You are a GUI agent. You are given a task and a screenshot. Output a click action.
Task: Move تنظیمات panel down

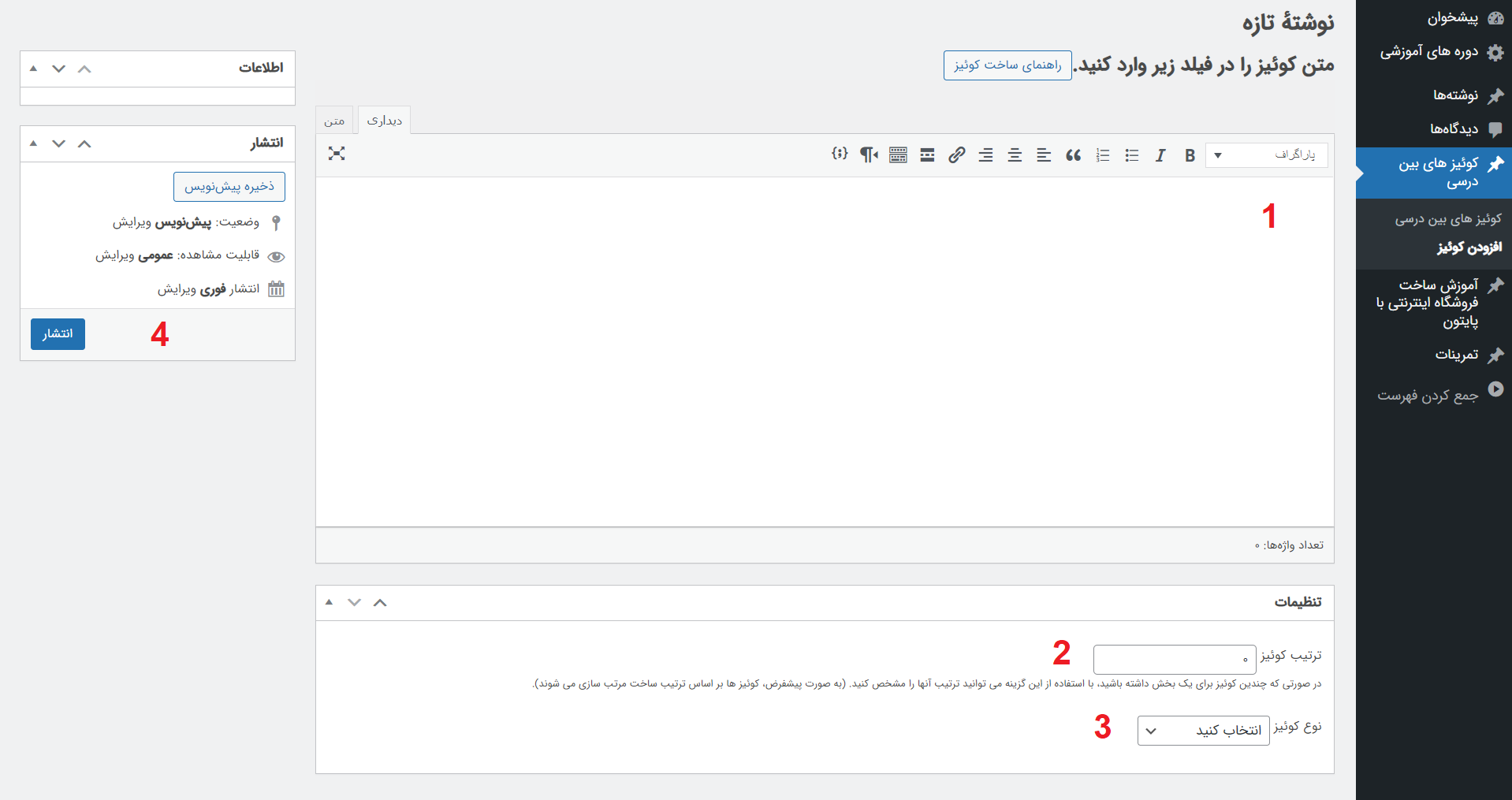(354, 602)
